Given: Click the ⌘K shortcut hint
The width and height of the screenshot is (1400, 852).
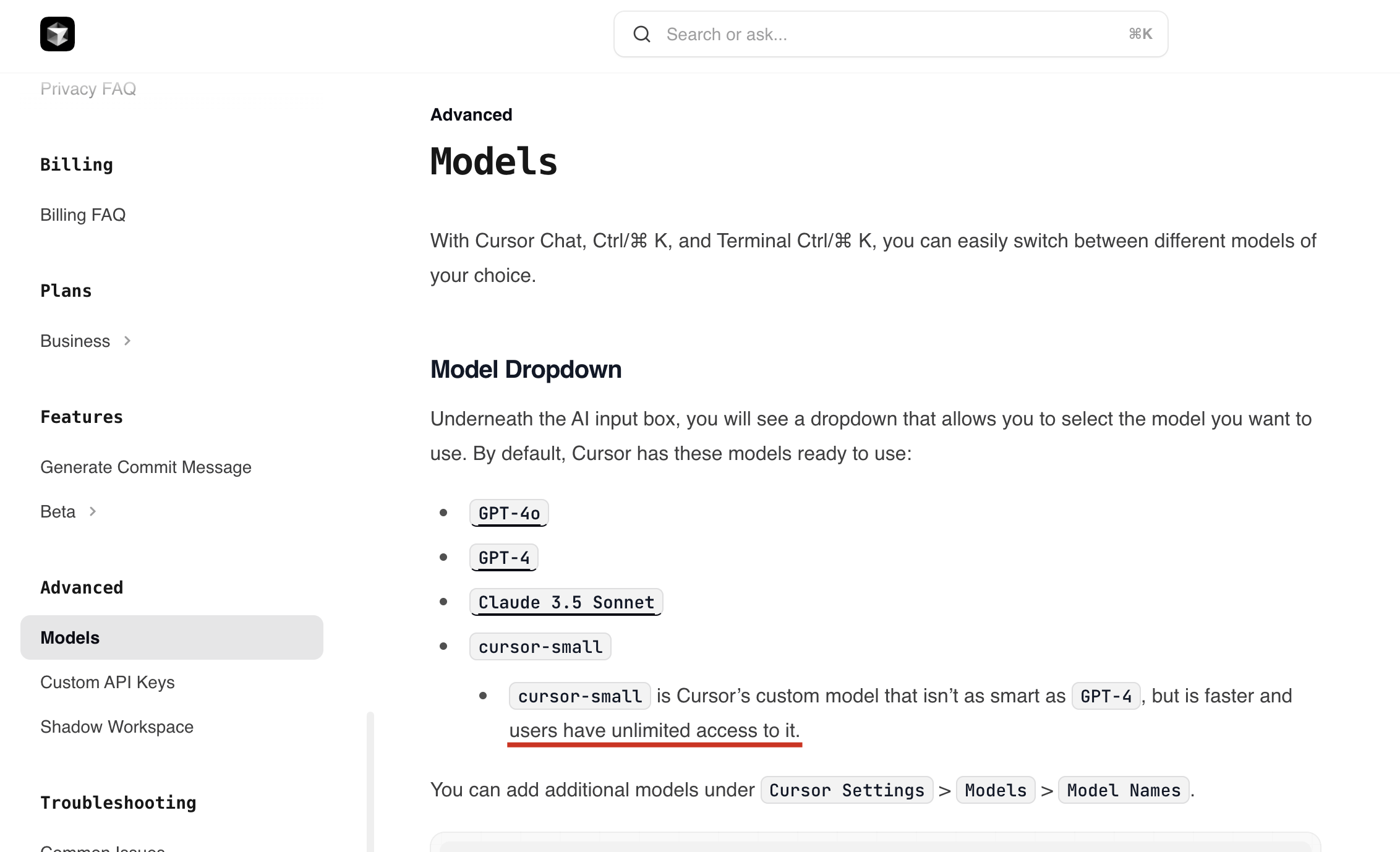Looking at the screenshot, I should 1140,34.
